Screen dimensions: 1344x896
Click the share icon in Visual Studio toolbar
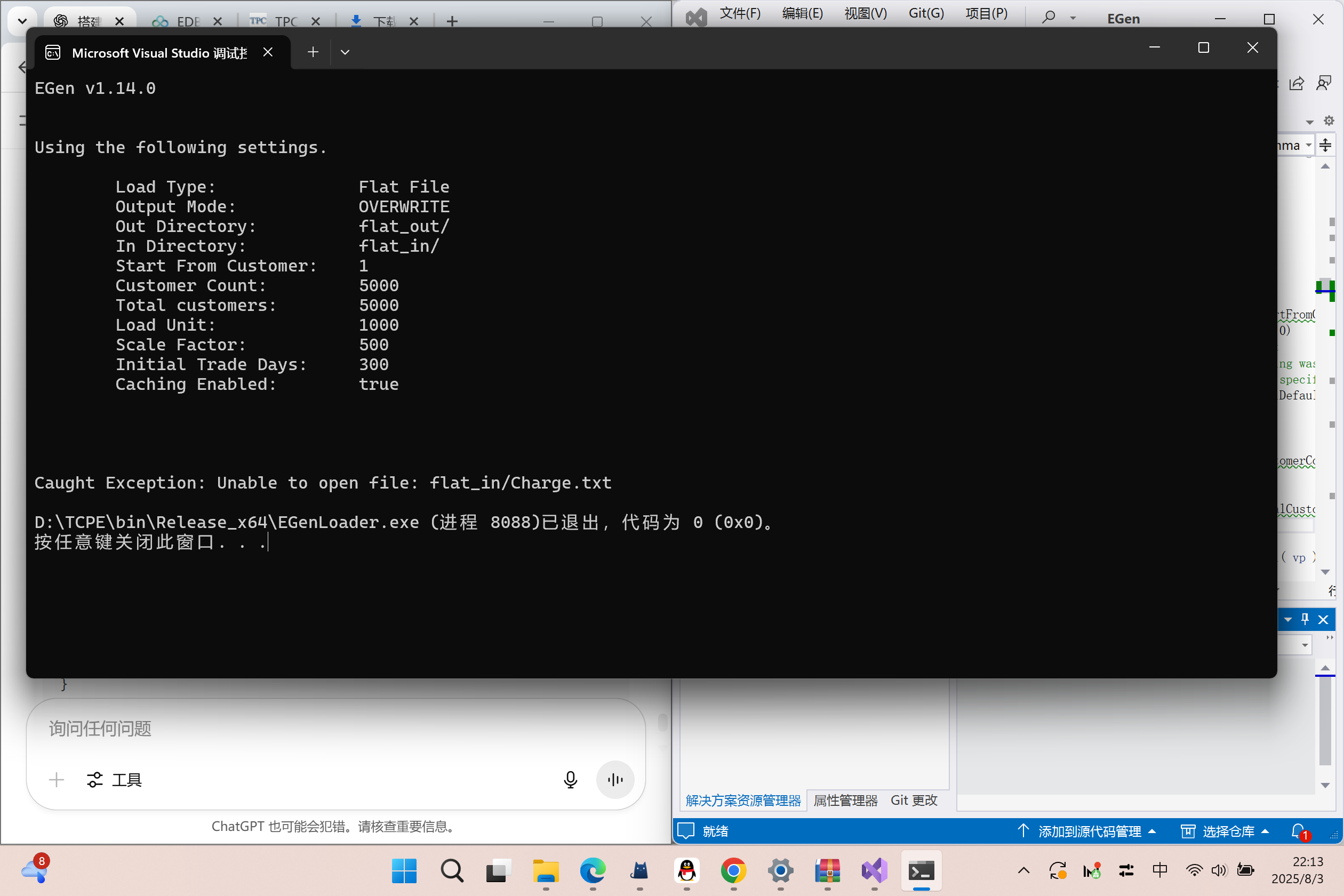1297,83
